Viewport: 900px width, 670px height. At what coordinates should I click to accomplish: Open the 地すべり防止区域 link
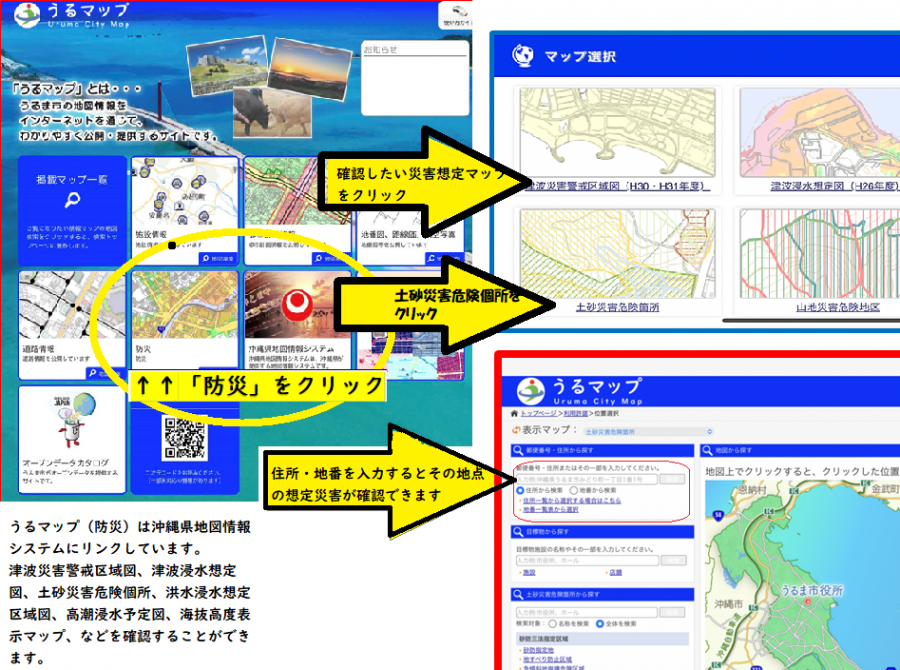(547, 660)
